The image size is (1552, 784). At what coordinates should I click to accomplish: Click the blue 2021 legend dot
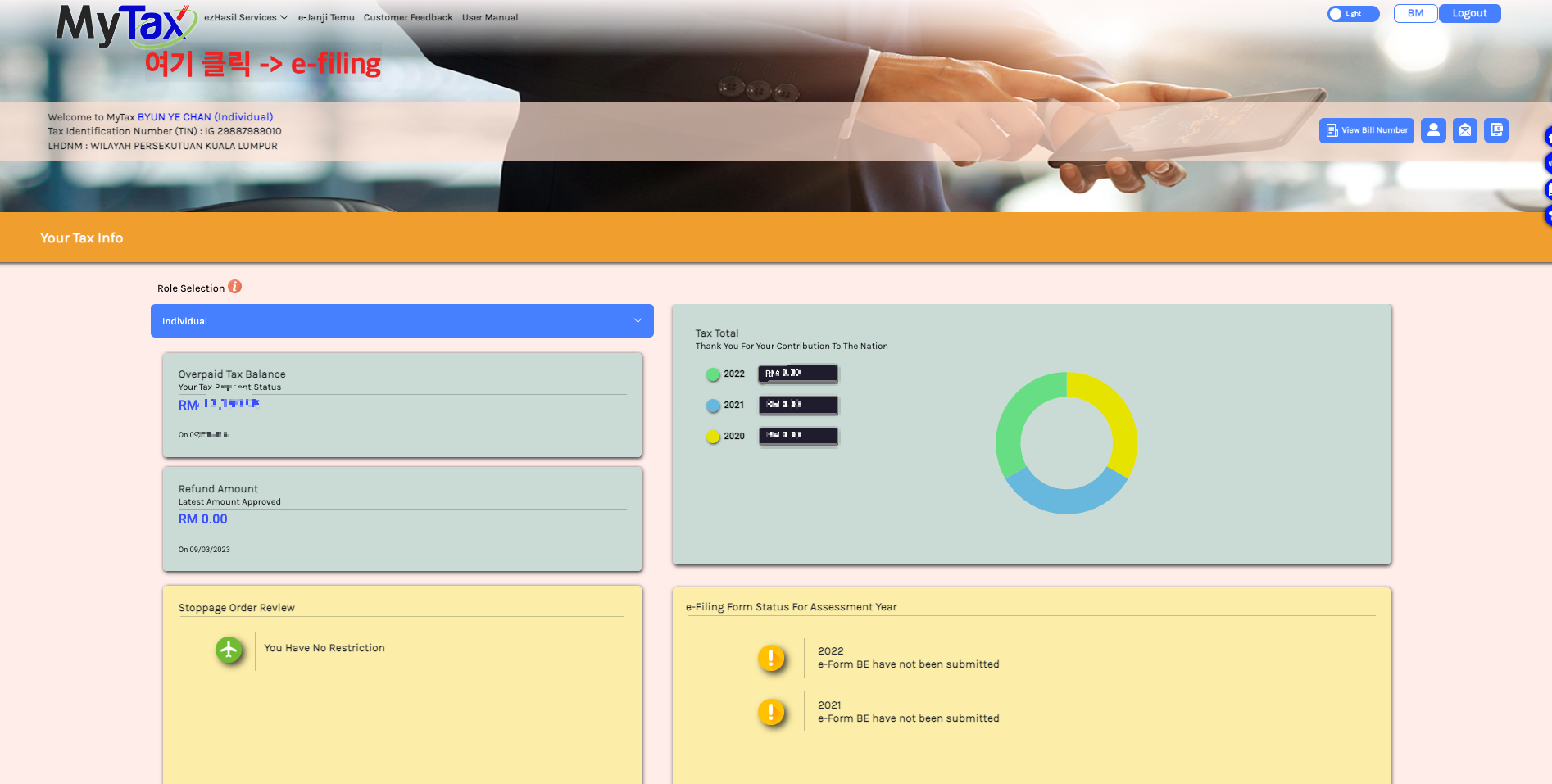coord(713,406)
